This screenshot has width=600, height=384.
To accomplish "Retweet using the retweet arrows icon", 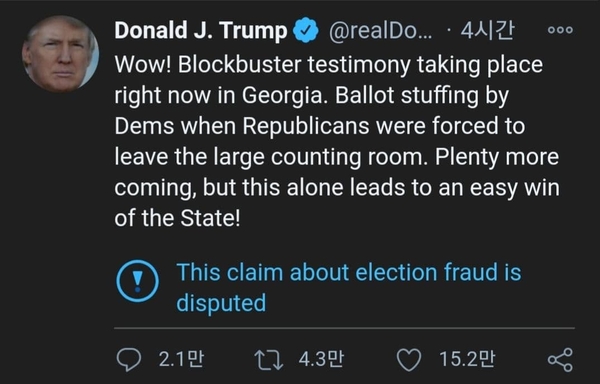I will pos(269,360).
